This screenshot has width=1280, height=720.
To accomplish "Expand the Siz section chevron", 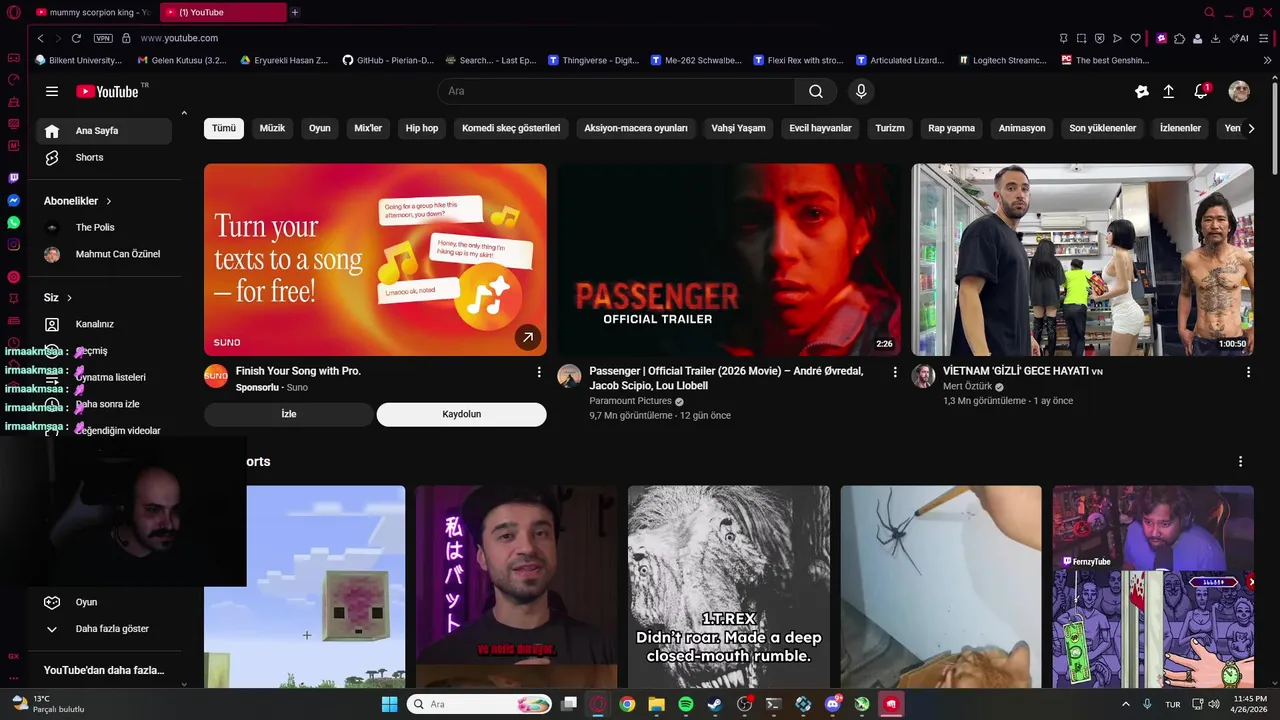I will (69, 298).
